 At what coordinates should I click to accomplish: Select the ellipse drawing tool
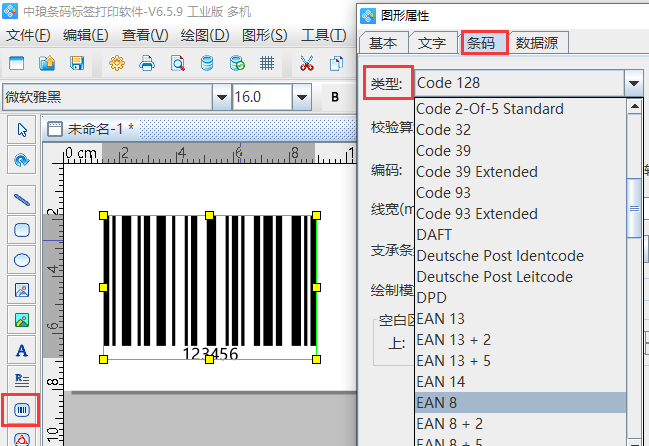[22, 260]
